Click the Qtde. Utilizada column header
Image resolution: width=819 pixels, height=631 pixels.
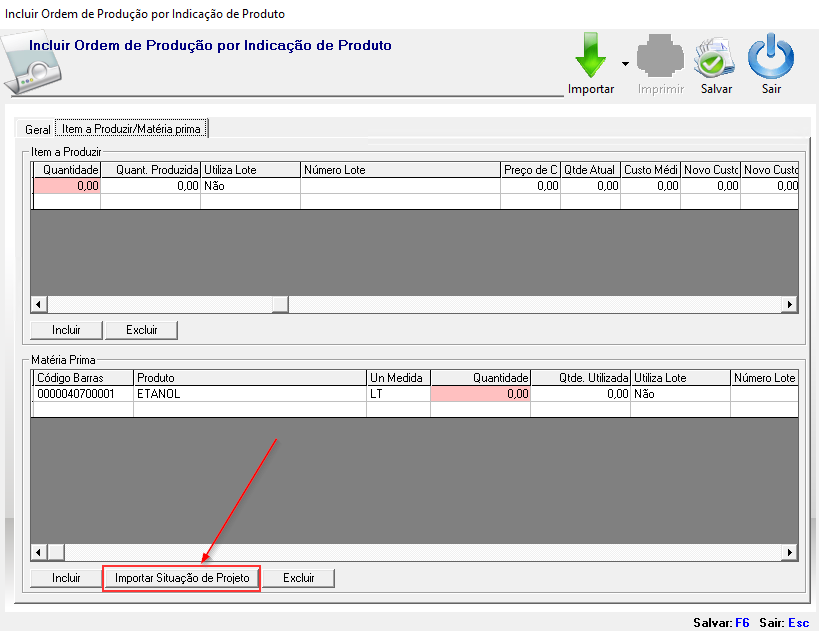point(580,378)
